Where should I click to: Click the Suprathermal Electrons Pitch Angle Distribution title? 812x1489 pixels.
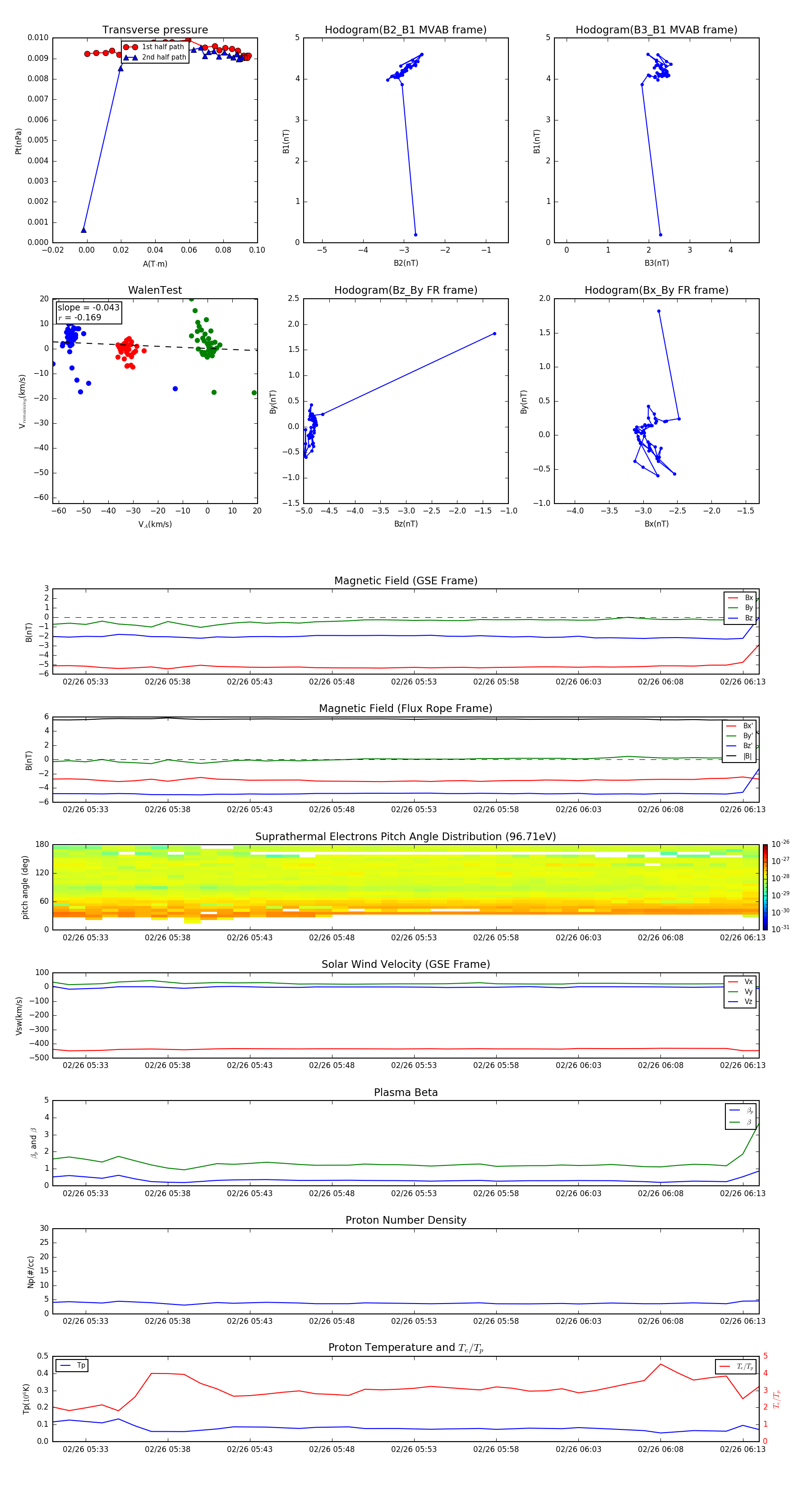(x=406, y=837)
